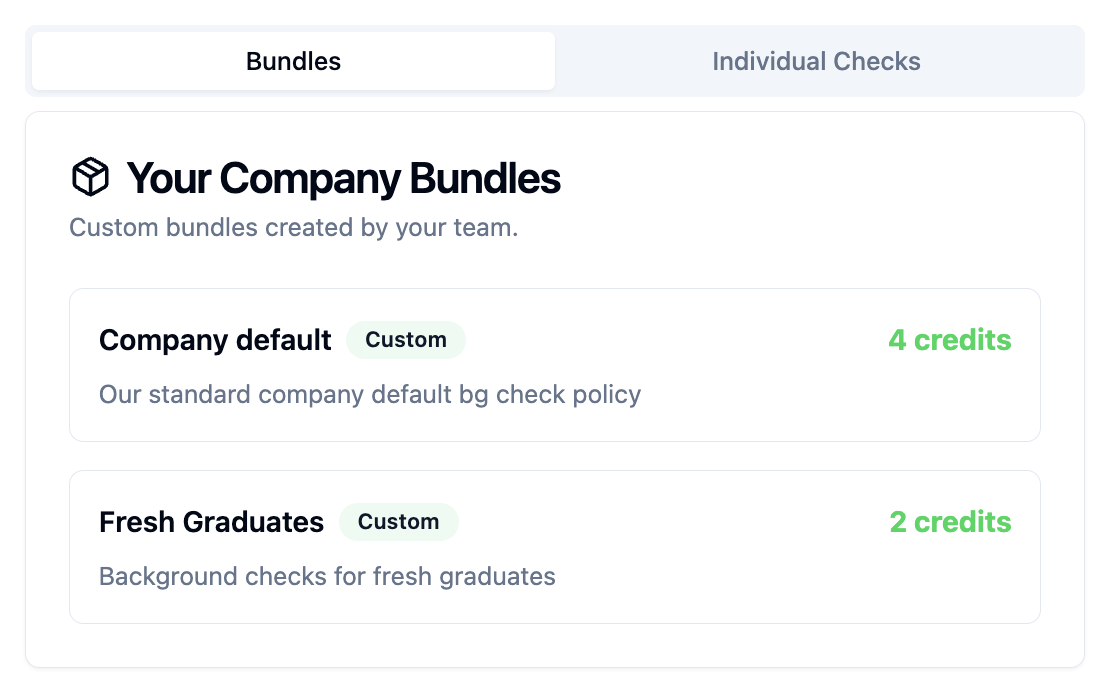Click the Fresh Graduates title

click(211, 522)
